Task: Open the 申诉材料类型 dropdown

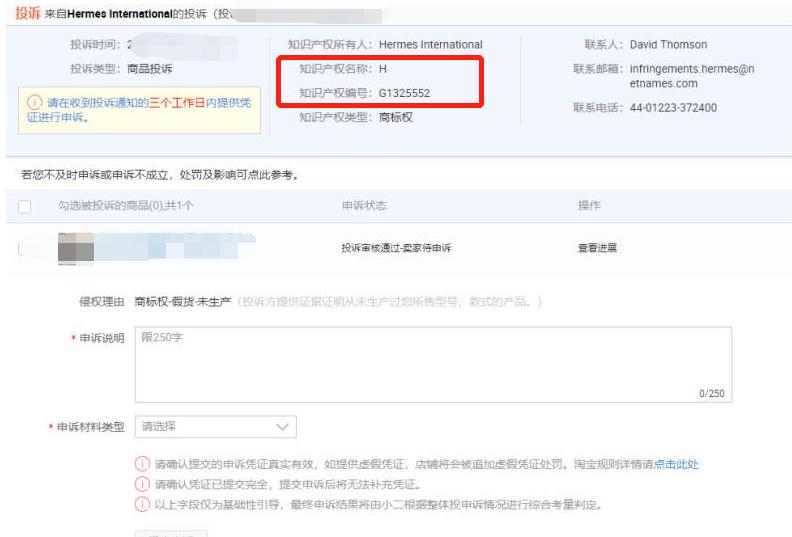Action: pos(216,427)
